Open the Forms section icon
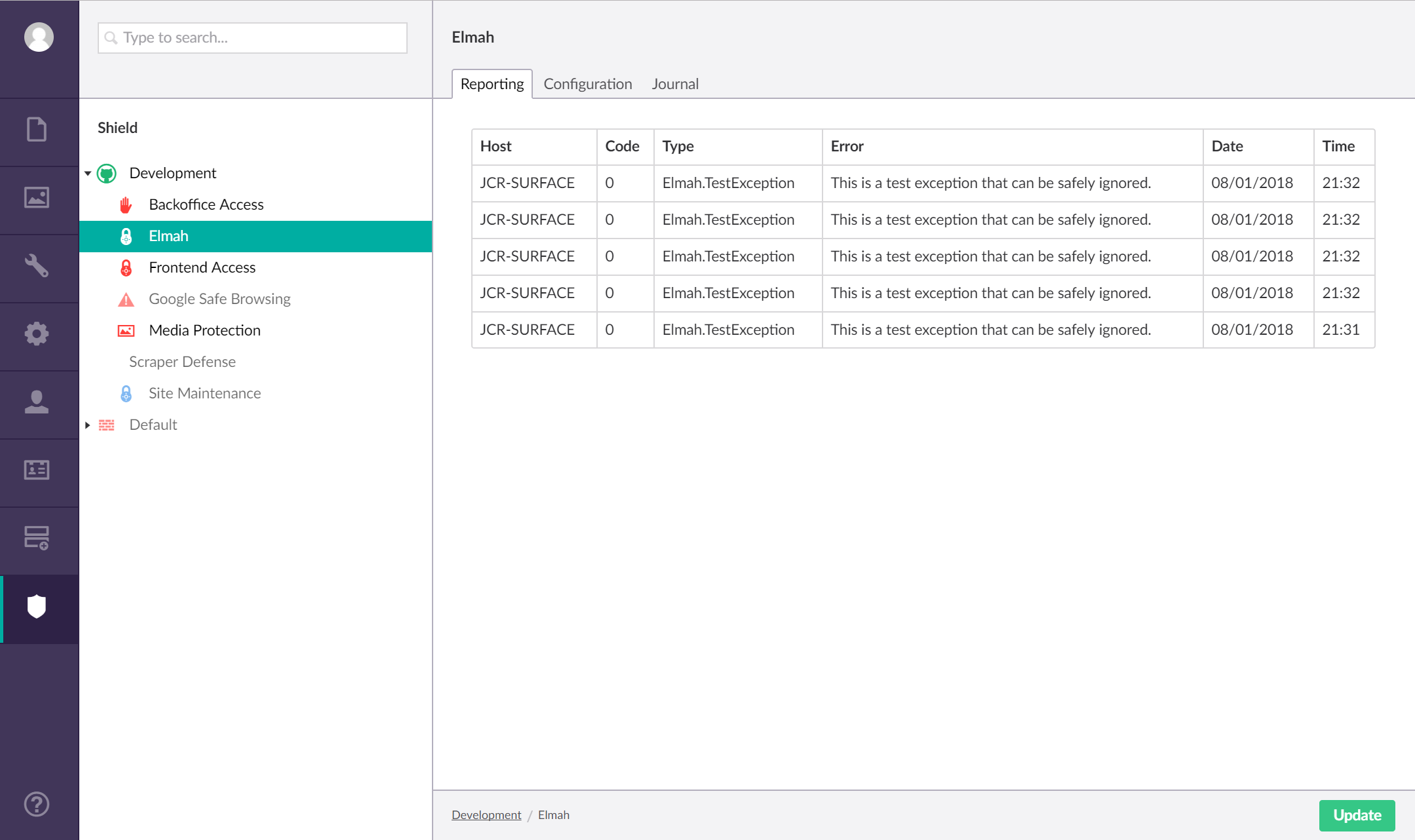 pos(37,538)
